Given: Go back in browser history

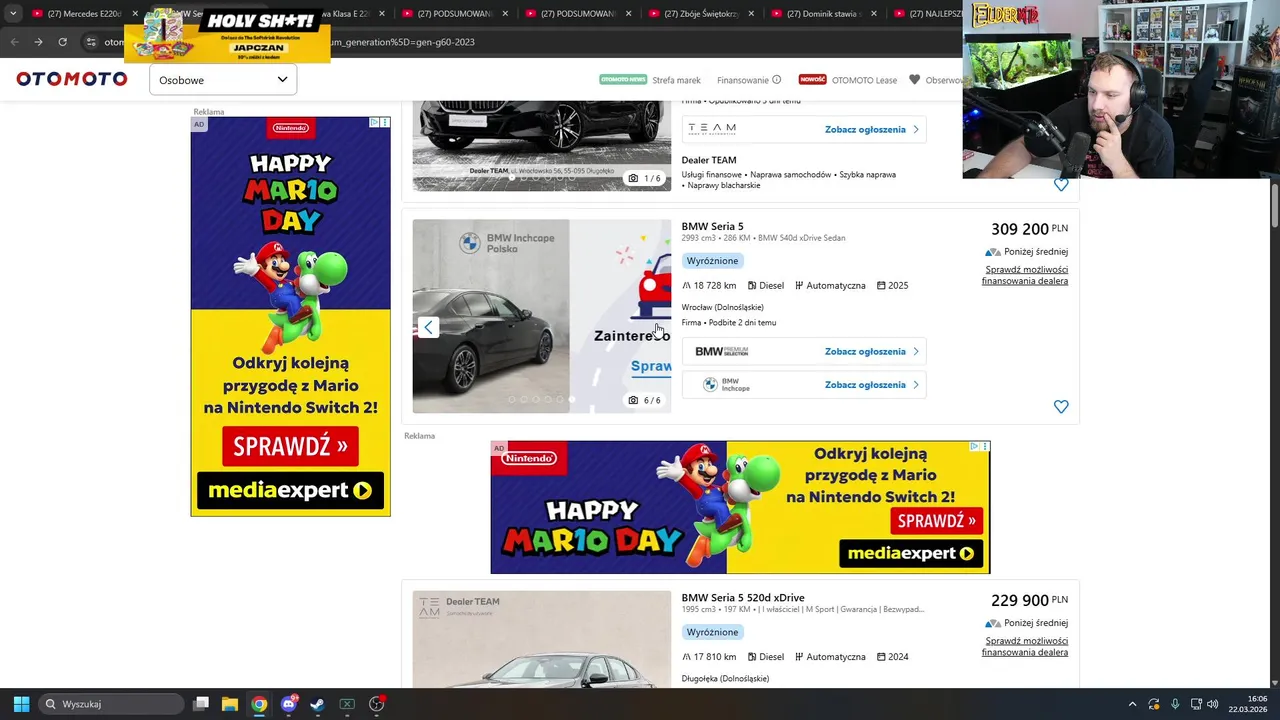Looking at the screenshot, I should pos(14,42).
